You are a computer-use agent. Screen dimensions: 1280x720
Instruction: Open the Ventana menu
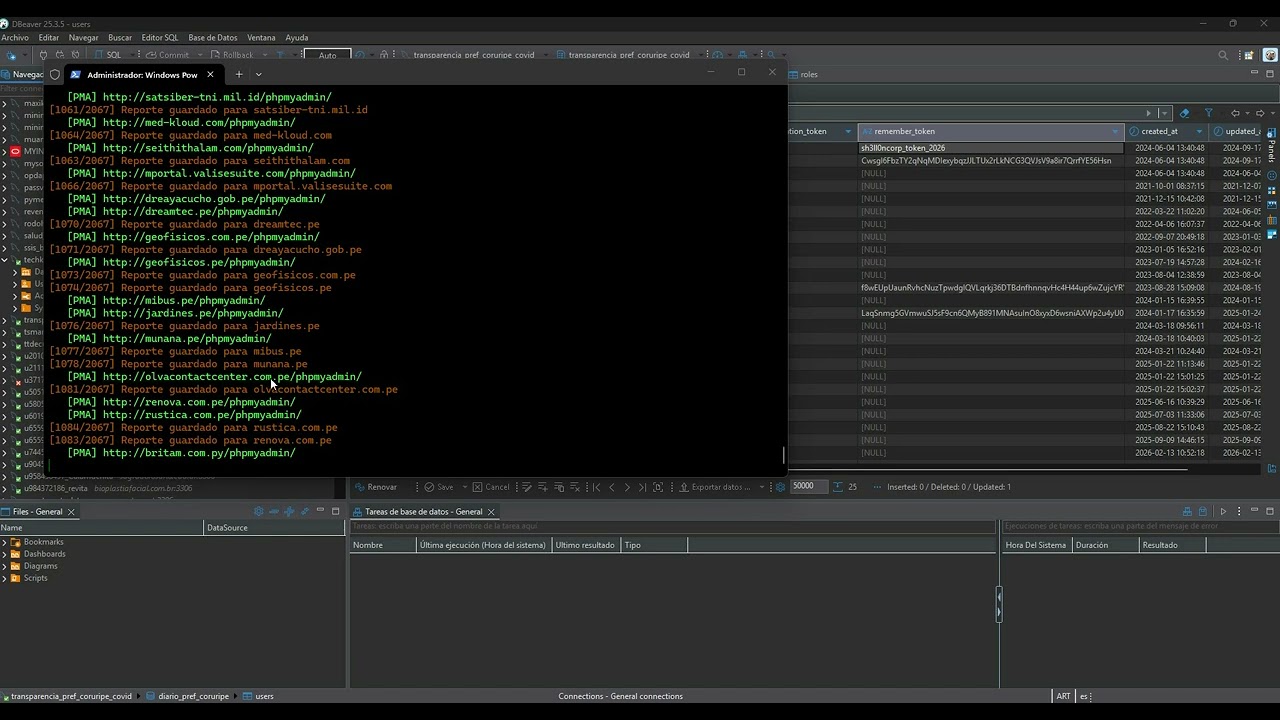tap(261, 38)
